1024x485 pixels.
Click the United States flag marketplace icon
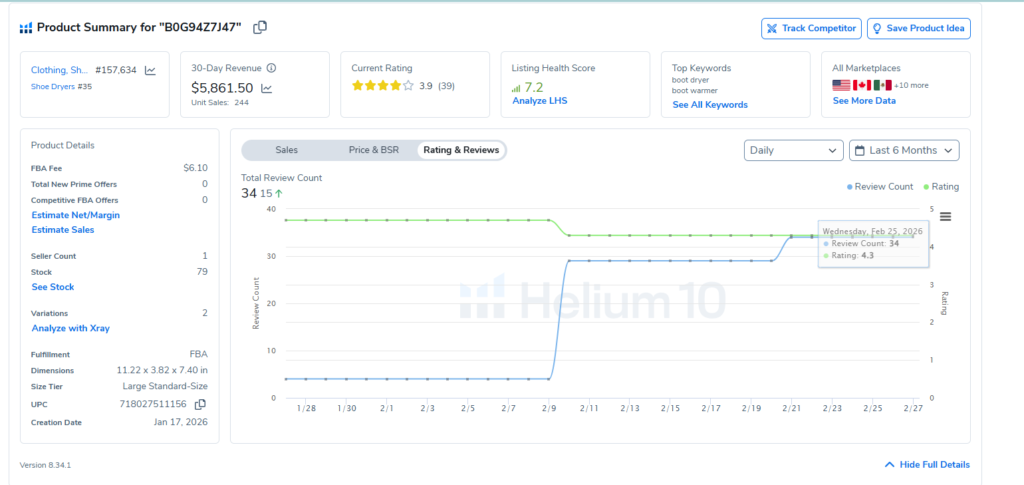click(x=841, y=85)
